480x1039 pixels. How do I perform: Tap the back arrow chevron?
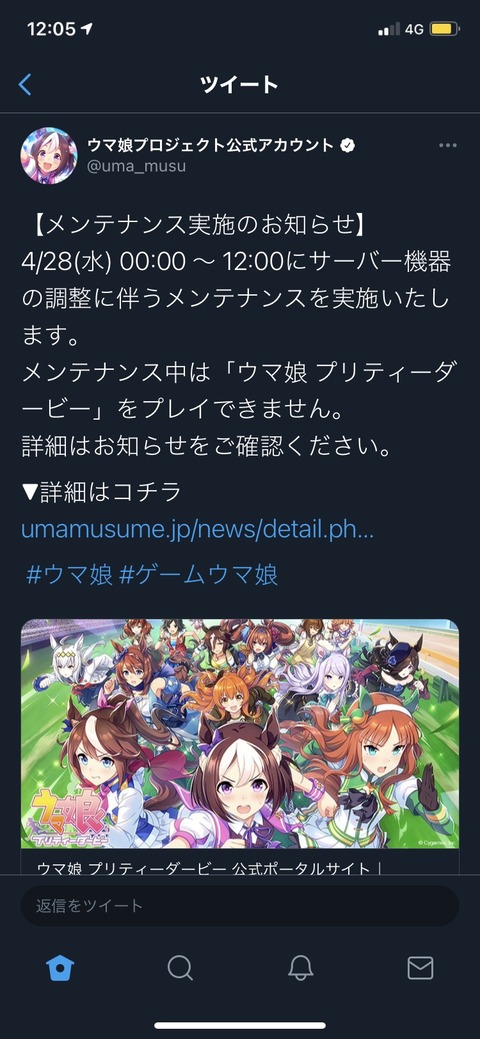tap(25, 84)
